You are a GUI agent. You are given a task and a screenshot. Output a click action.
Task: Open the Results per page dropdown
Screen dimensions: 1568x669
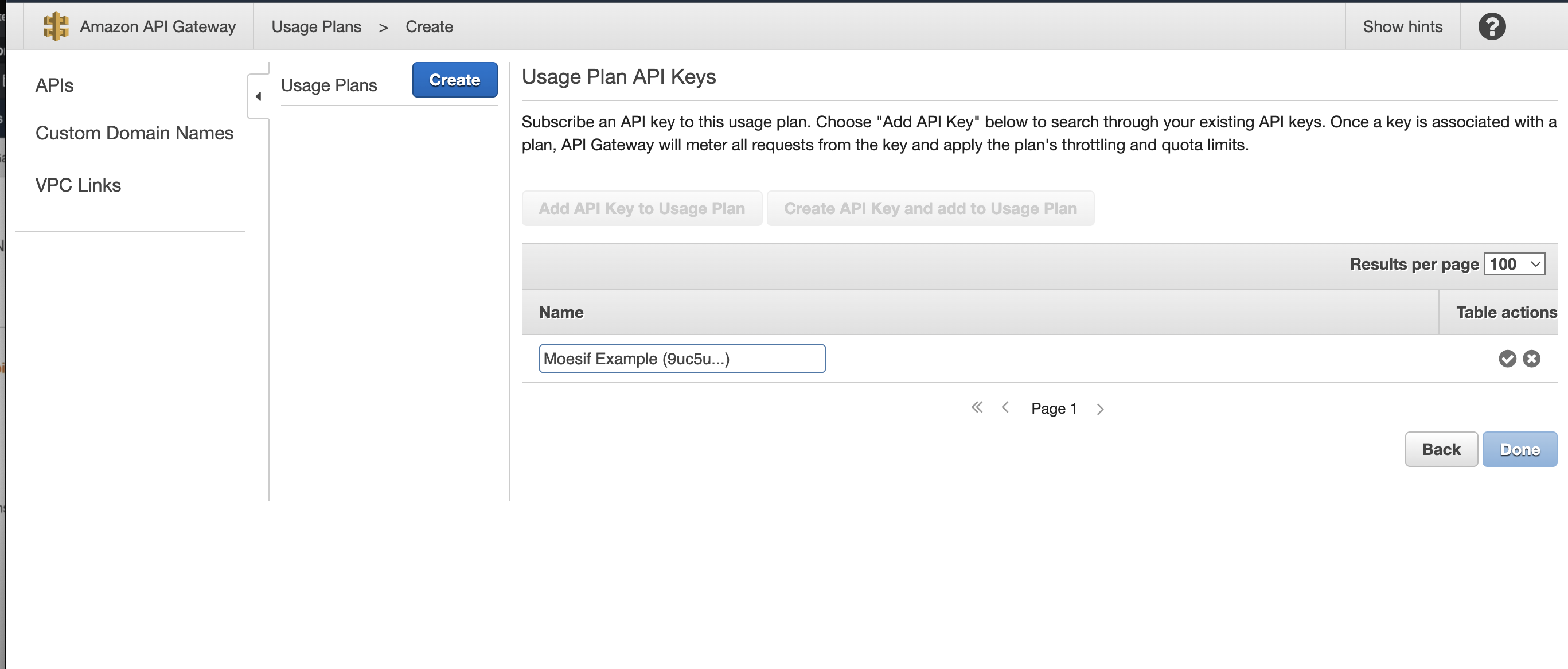[x=1515, y=263]
